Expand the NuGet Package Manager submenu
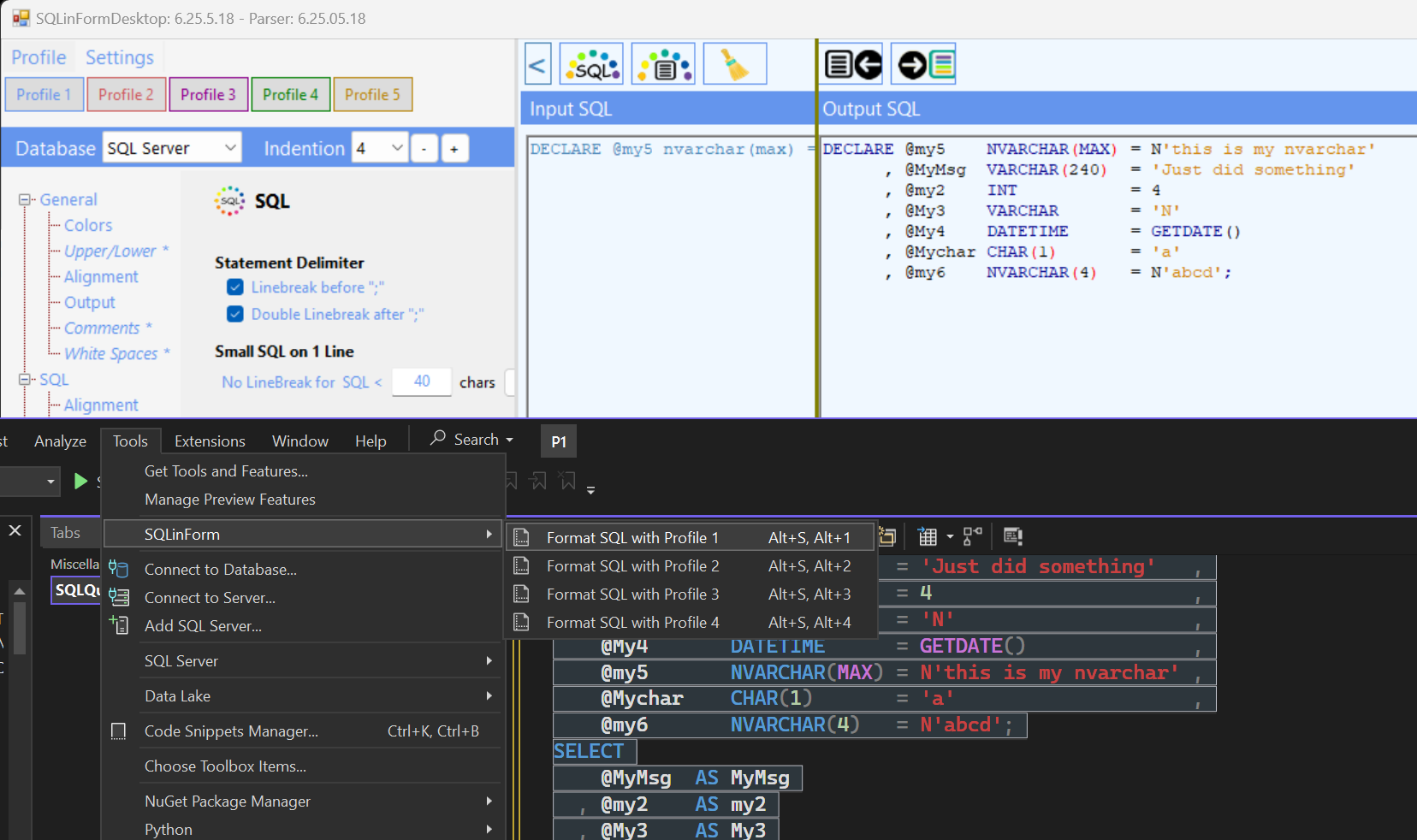Viewport: 1417px width, 840px height. (x=489, y=801)
